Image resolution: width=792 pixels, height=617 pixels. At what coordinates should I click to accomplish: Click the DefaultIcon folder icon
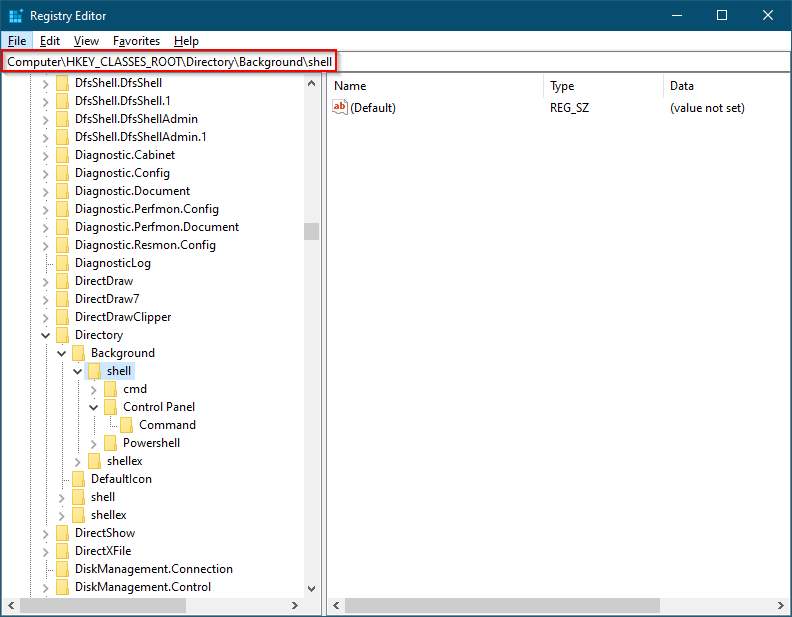78,479
